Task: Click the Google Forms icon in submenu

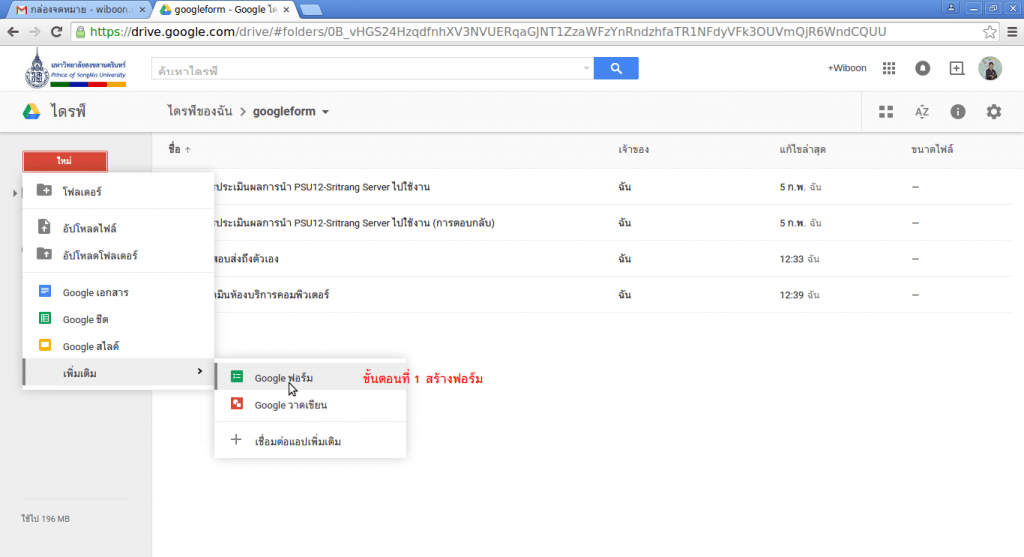Action: 236,377
